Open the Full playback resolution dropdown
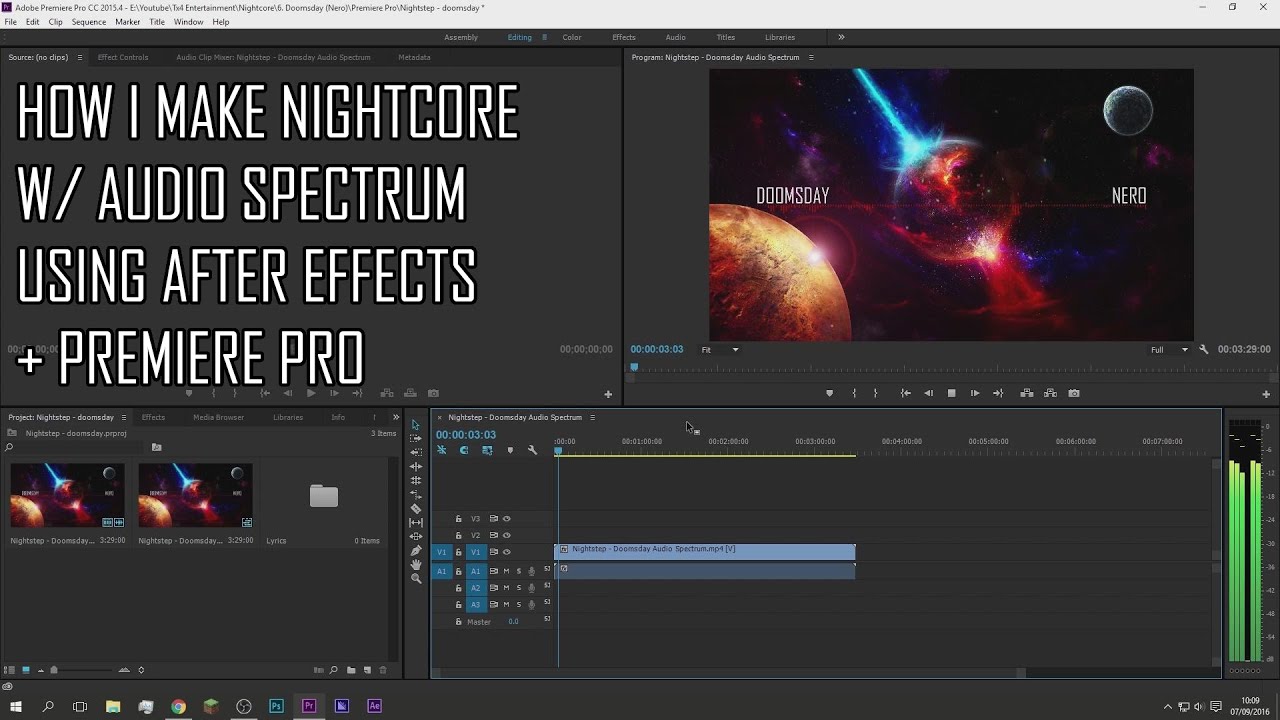1280x720 pixels. [x=1169, y=350]
